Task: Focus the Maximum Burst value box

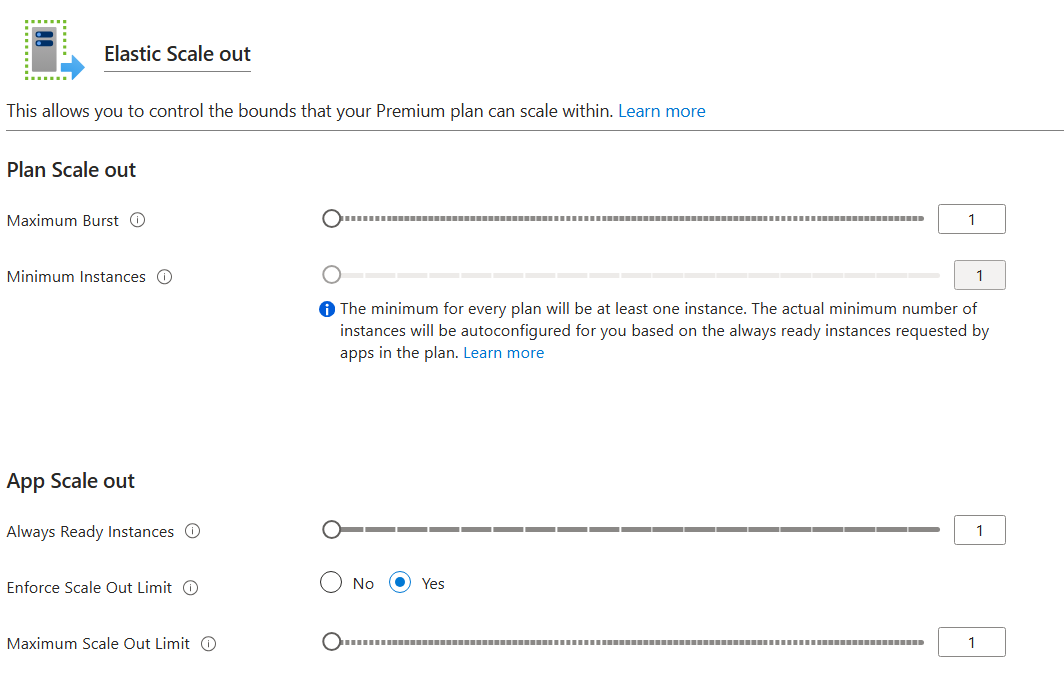Action: (x=972, y=219)
